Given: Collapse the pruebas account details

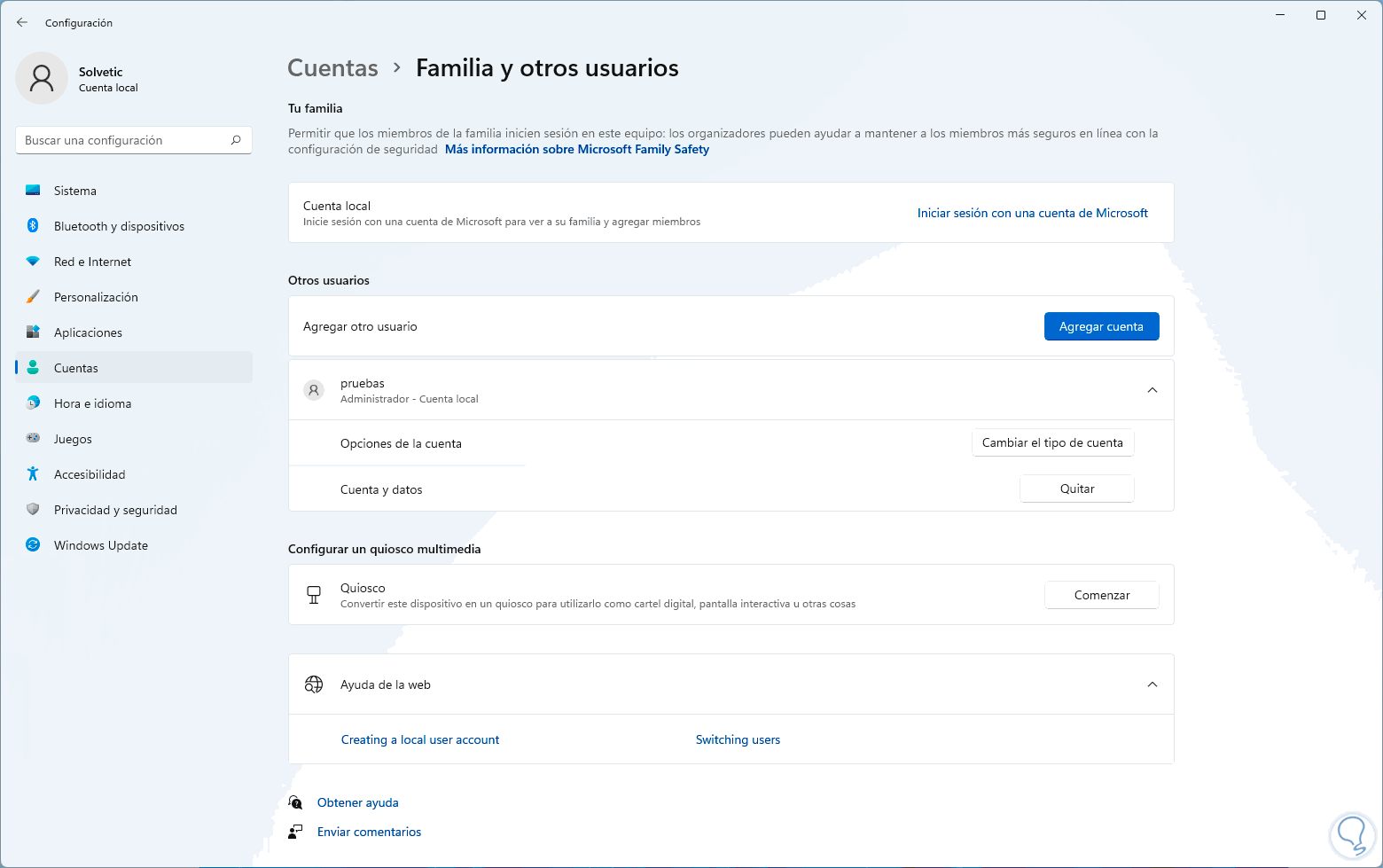Looking at the screenshot, I should point(1152,390).
